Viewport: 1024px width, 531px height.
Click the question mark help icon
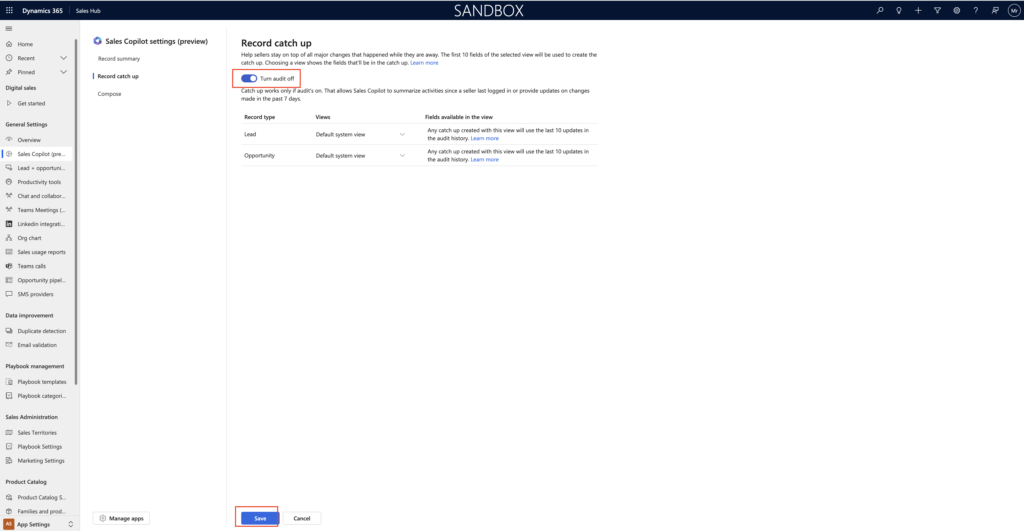click(x=976, y=10)
